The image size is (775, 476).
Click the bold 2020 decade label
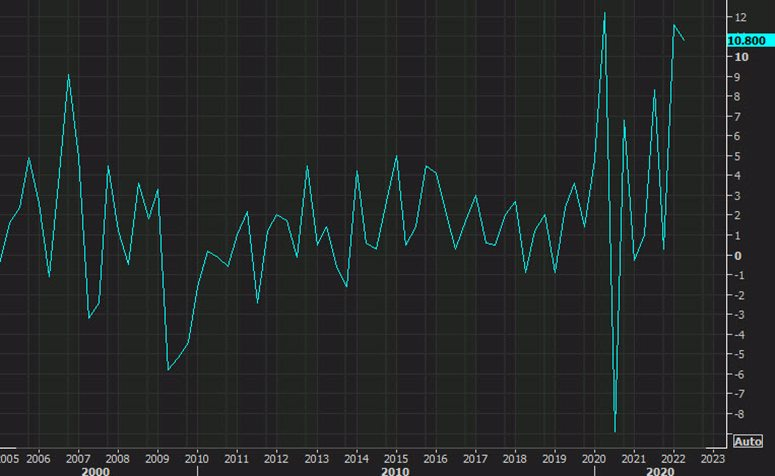(660, 471)
